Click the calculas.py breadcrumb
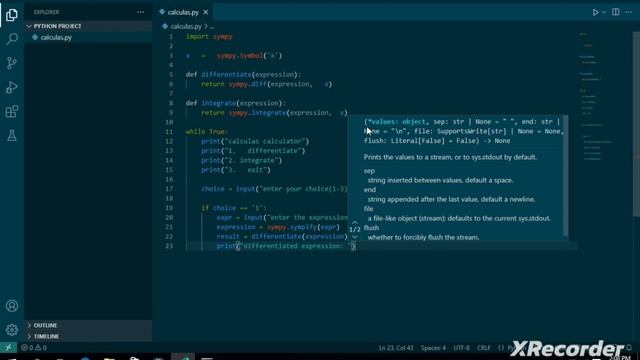640x360 pixels. pos(186,27)
